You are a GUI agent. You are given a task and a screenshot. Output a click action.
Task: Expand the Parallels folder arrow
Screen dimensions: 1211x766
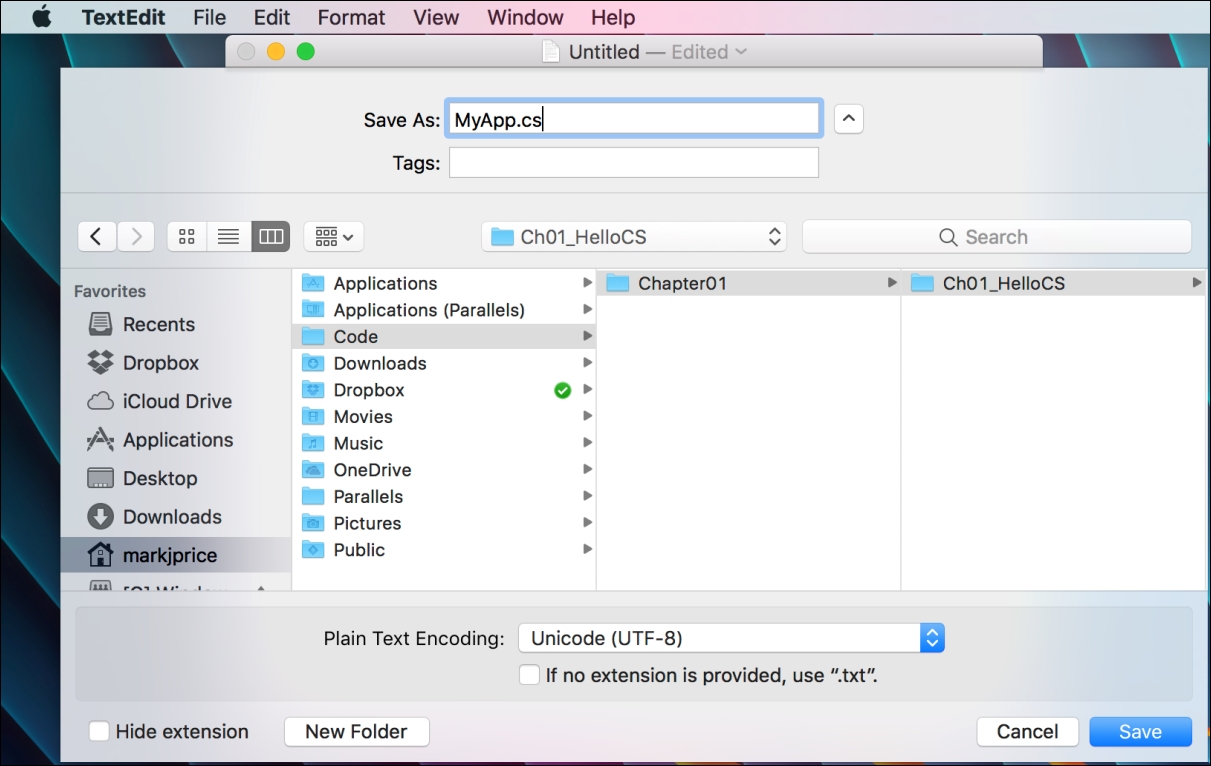[x=588, y=496]
